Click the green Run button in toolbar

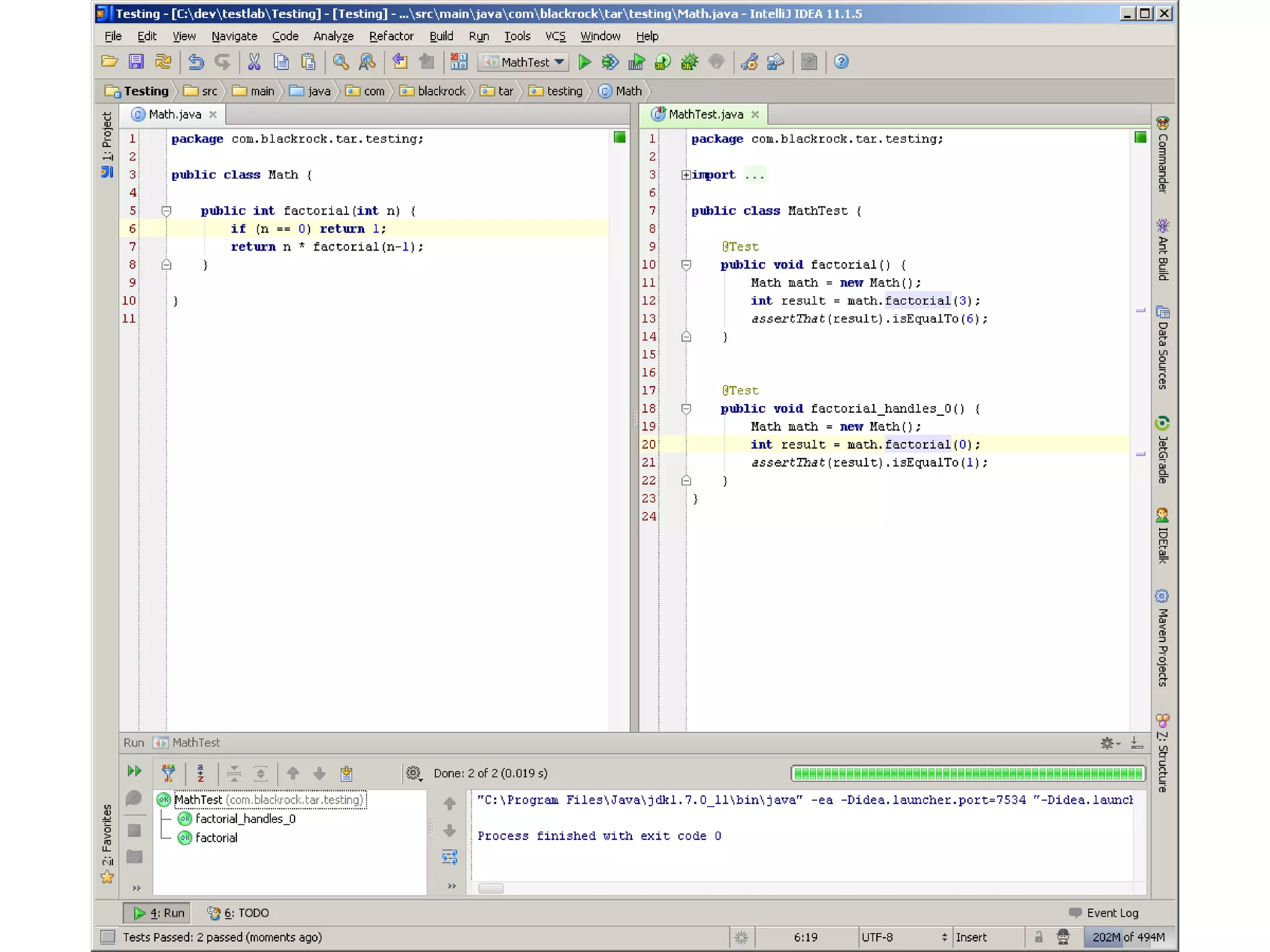coord(584,62)
